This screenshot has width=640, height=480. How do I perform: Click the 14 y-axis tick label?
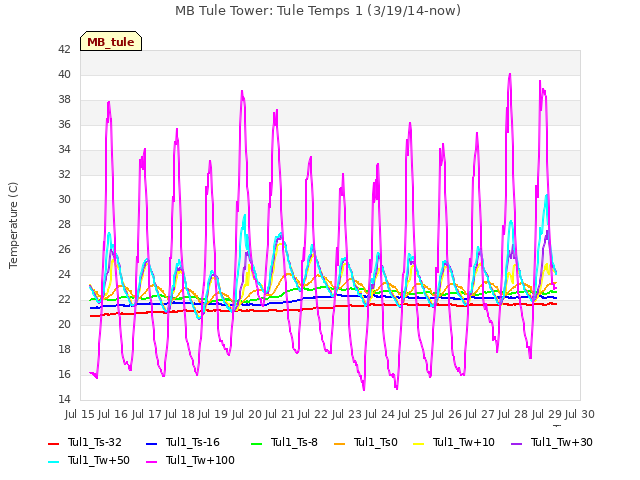(64, 399)
